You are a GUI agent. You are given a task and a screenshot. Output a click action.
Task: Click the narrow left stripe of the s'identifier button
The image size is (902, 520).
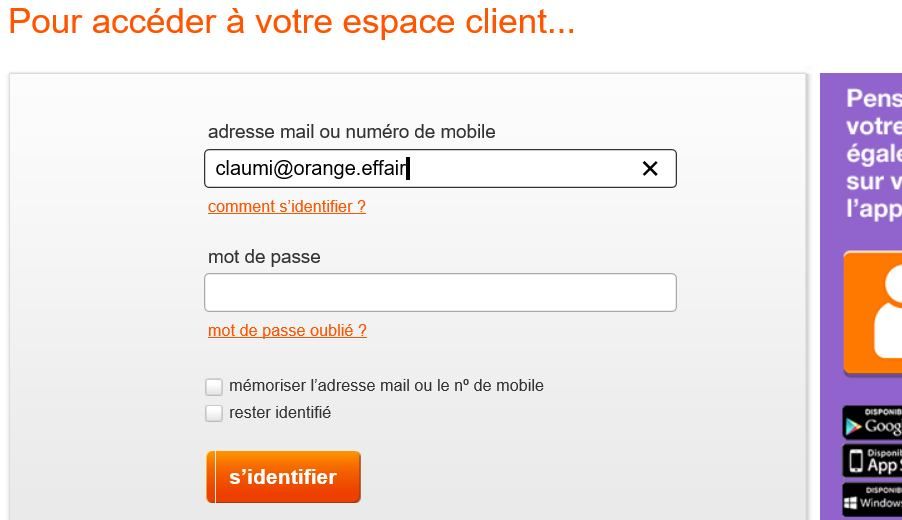point(211,477)
